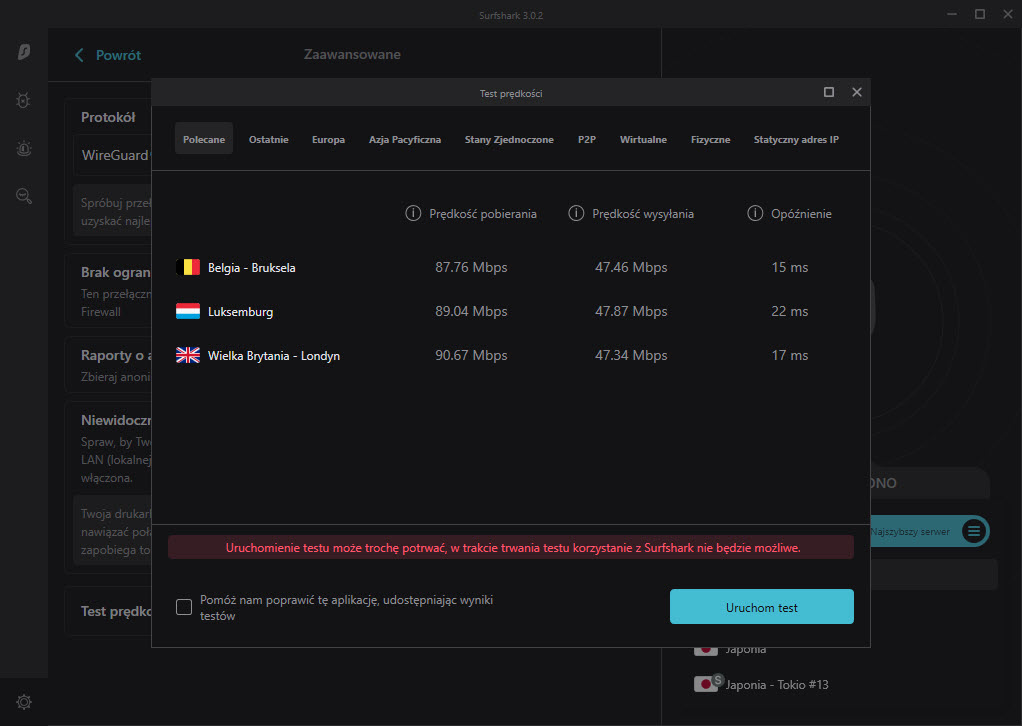Minimize the Surfshark window
1022x726 pixels.
(x=952, y=14)
